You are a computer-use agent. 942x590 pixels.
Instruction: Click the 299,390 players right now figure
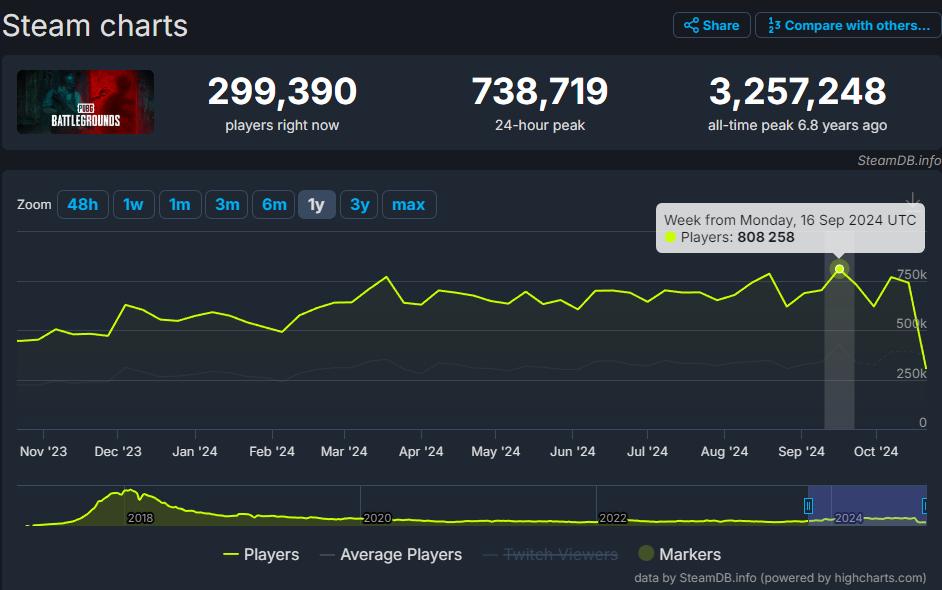[282, 91]
